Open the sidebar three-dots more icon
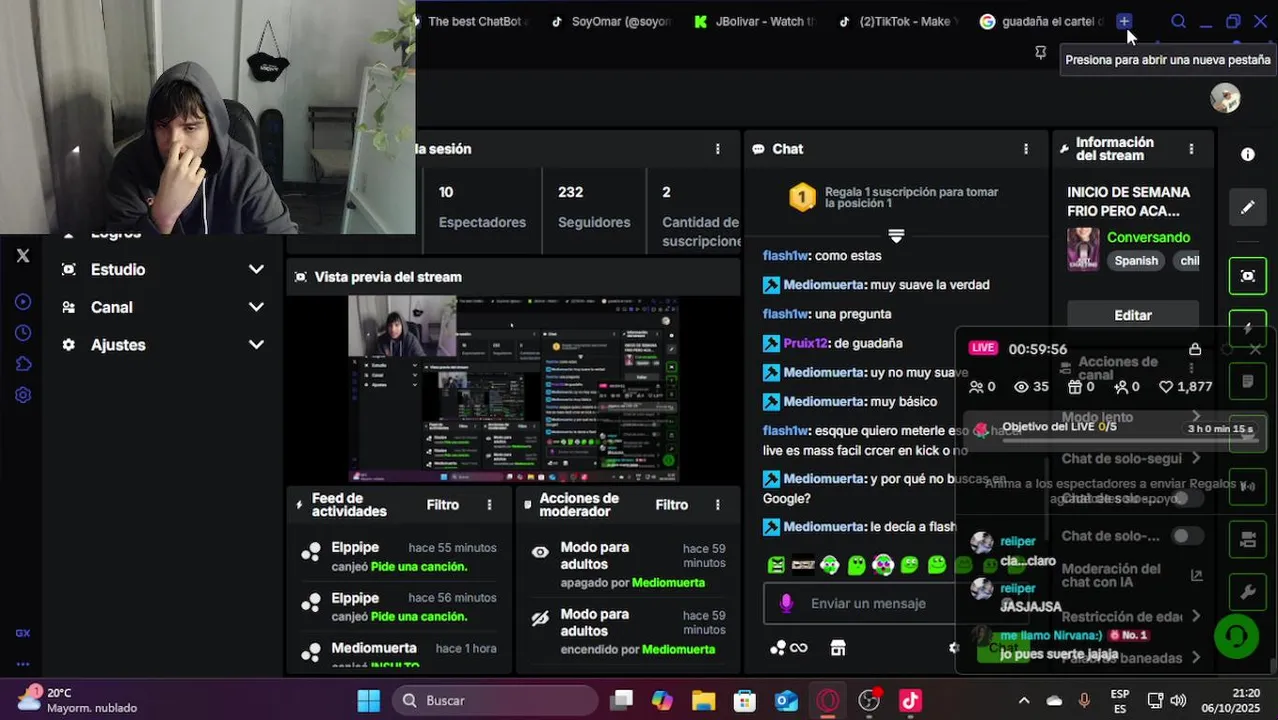The height and width of the screenshot is (720, 1278). tap(23, 663)
